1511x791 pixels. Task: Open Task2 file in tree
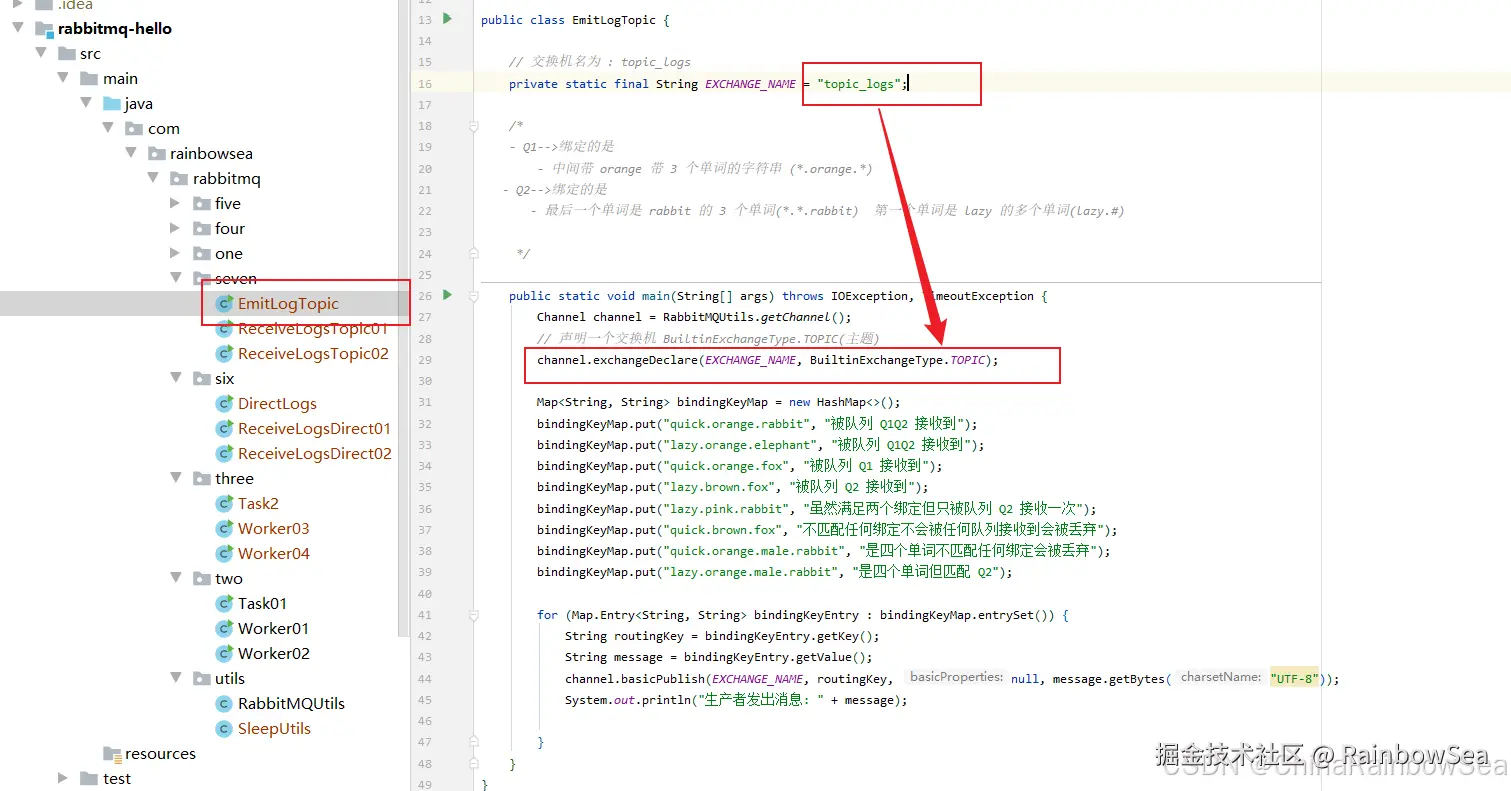258,503
